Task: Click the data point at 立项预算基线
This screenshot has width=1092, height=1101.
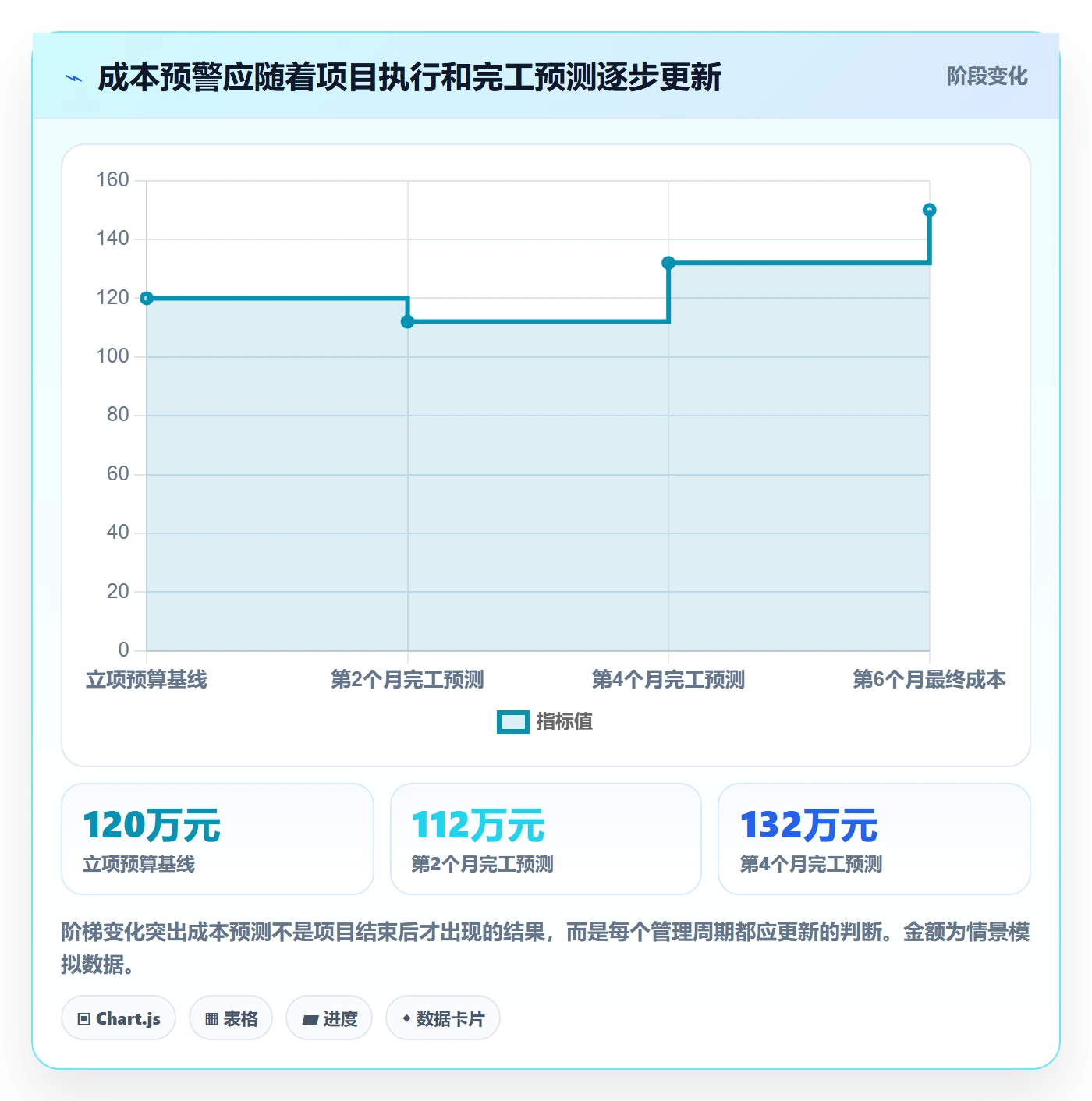Action: (x=147, y=298)
